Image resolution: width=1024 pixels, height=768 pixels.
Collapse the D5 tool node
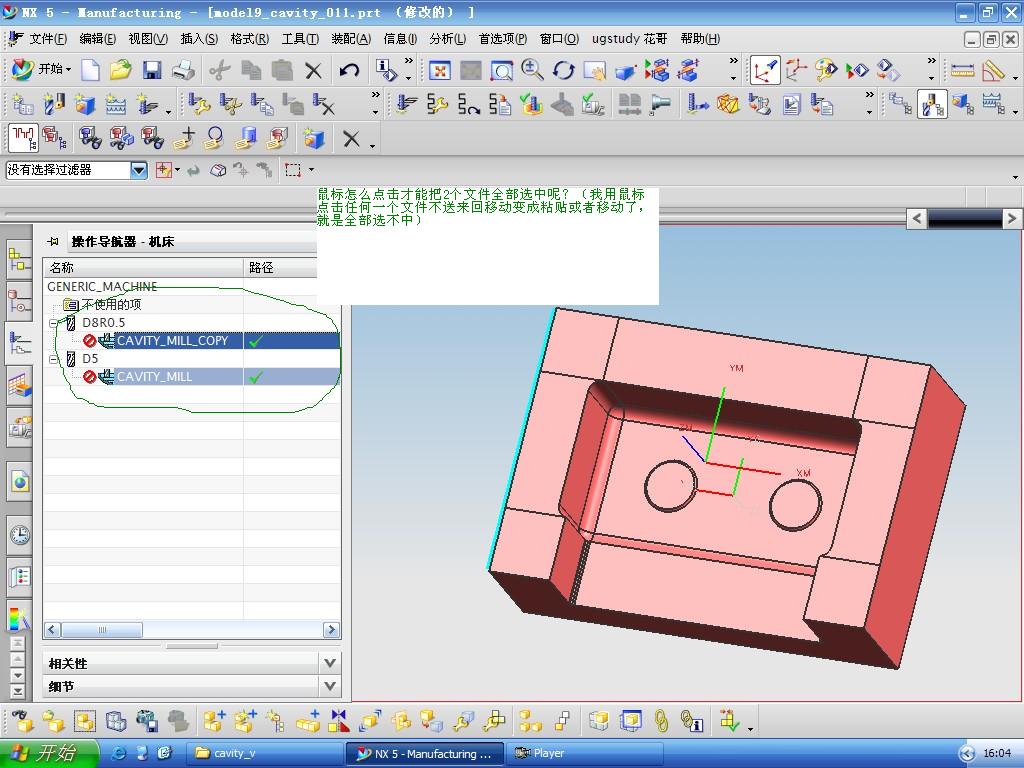click(x=54, y=359)
